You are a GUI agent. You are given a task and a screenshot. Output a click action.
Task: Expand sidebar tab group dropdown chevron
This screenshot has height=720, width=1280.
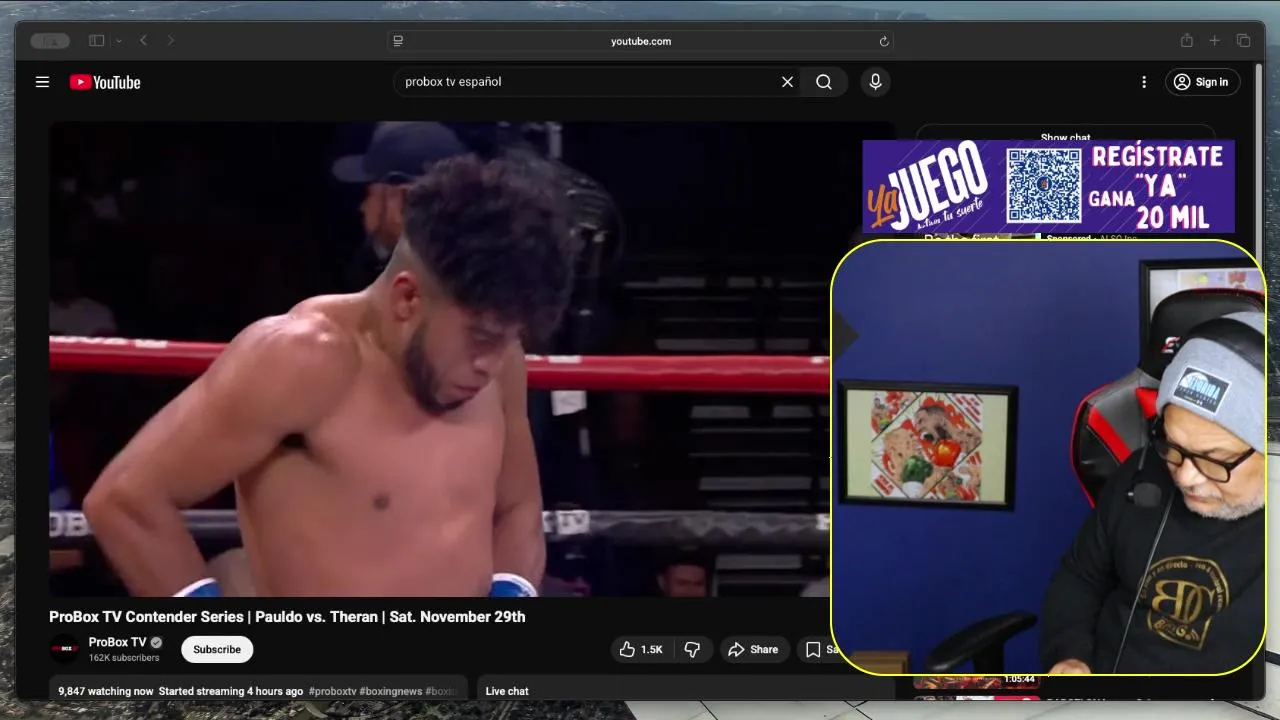(118, 41)
